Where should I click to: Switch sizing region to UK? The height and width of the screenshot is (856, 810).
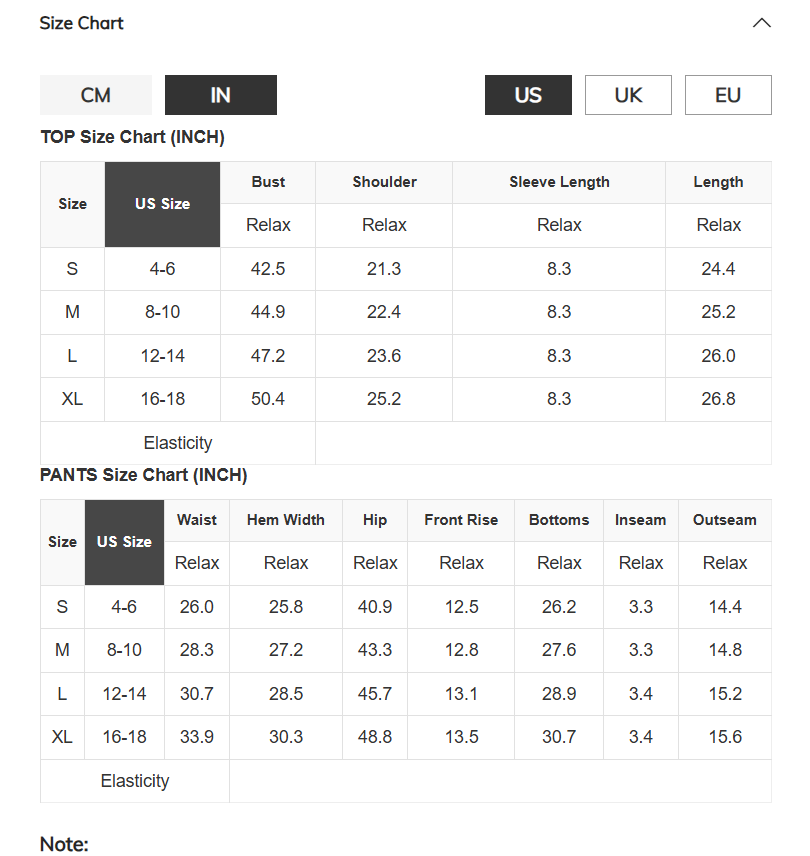coord(628,95)
